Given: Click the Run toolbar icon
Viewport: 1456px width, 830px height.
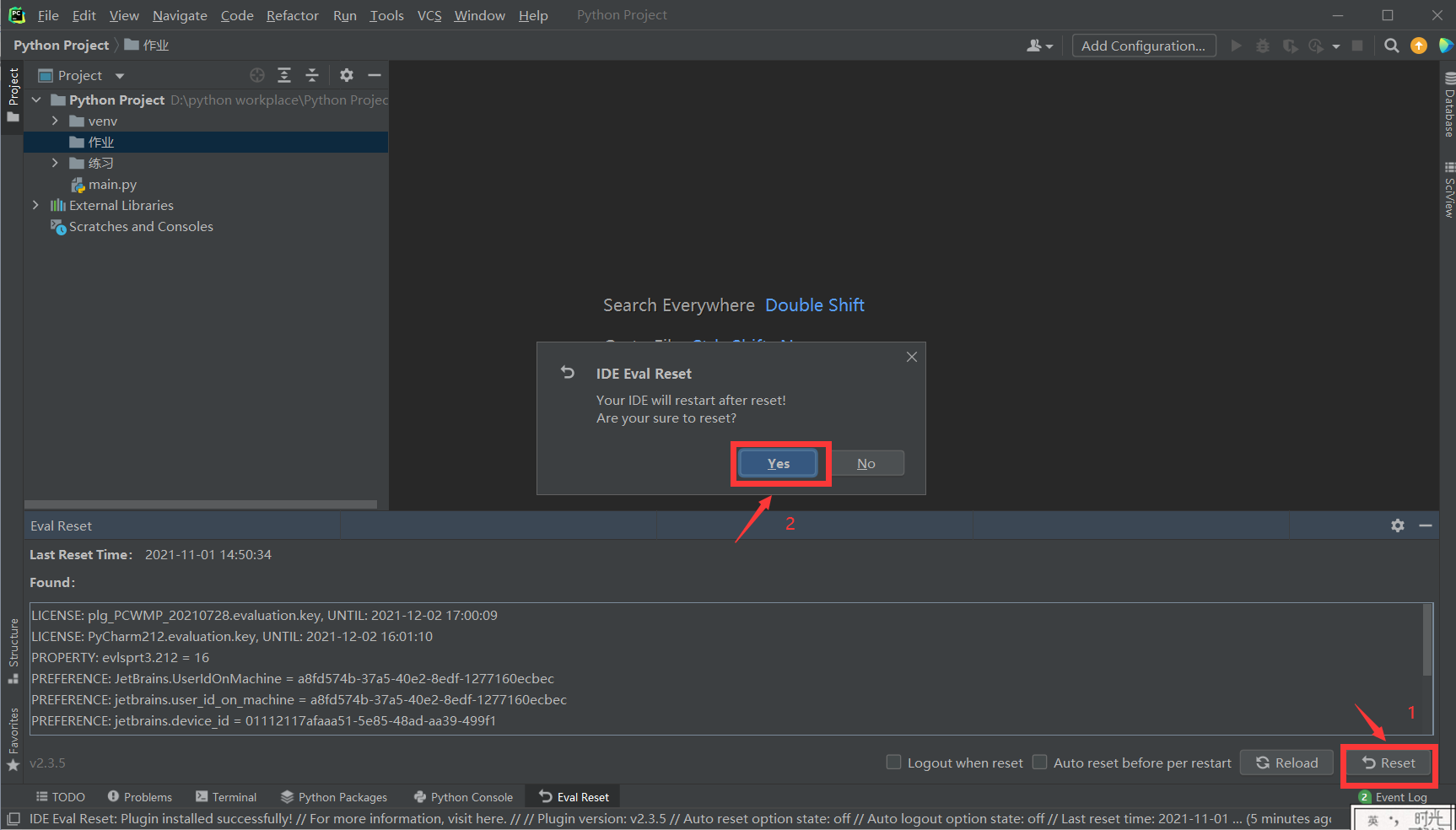Looking at the screenshot, I should (x=1236, y=46).
